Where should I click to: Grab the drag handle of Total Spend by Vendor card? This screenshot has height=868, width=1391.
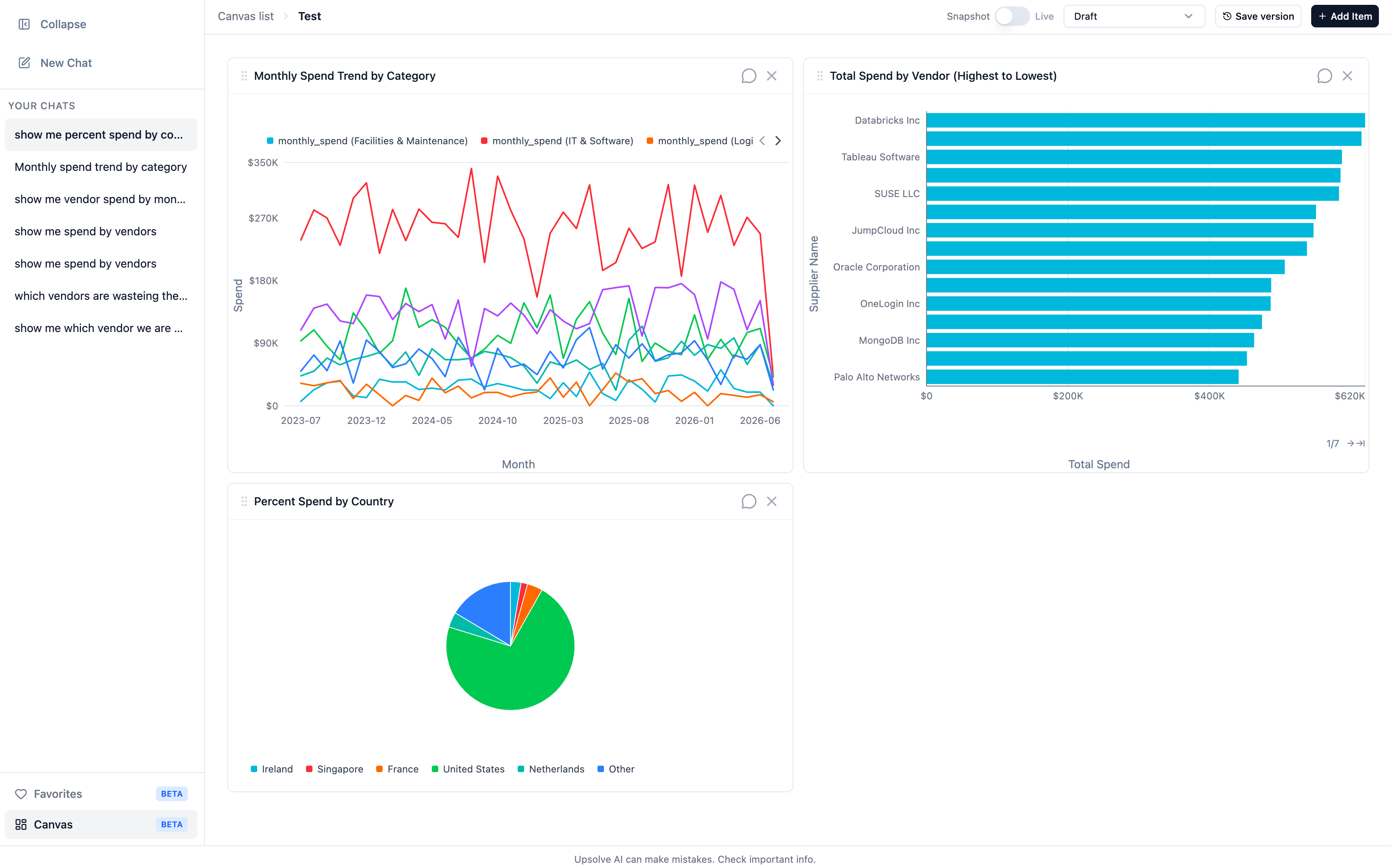(820, 76)
